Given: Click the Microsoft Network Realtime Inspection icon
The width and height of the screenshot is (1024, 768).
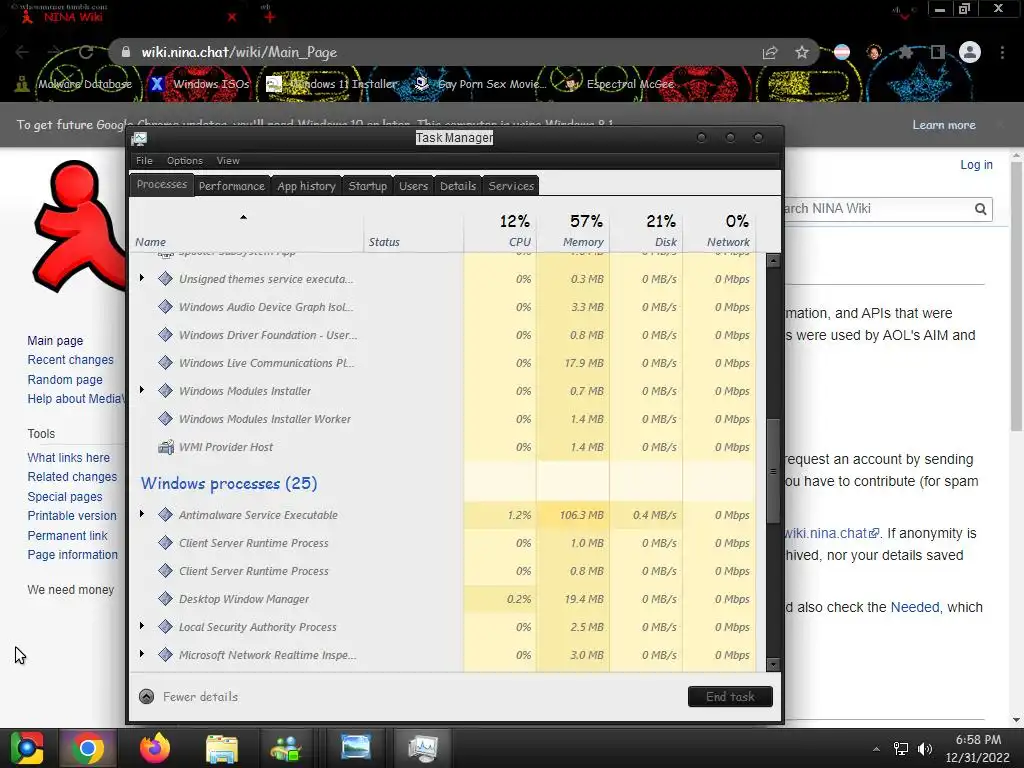Looking at the screenshot, I should [x=165, y=654].
